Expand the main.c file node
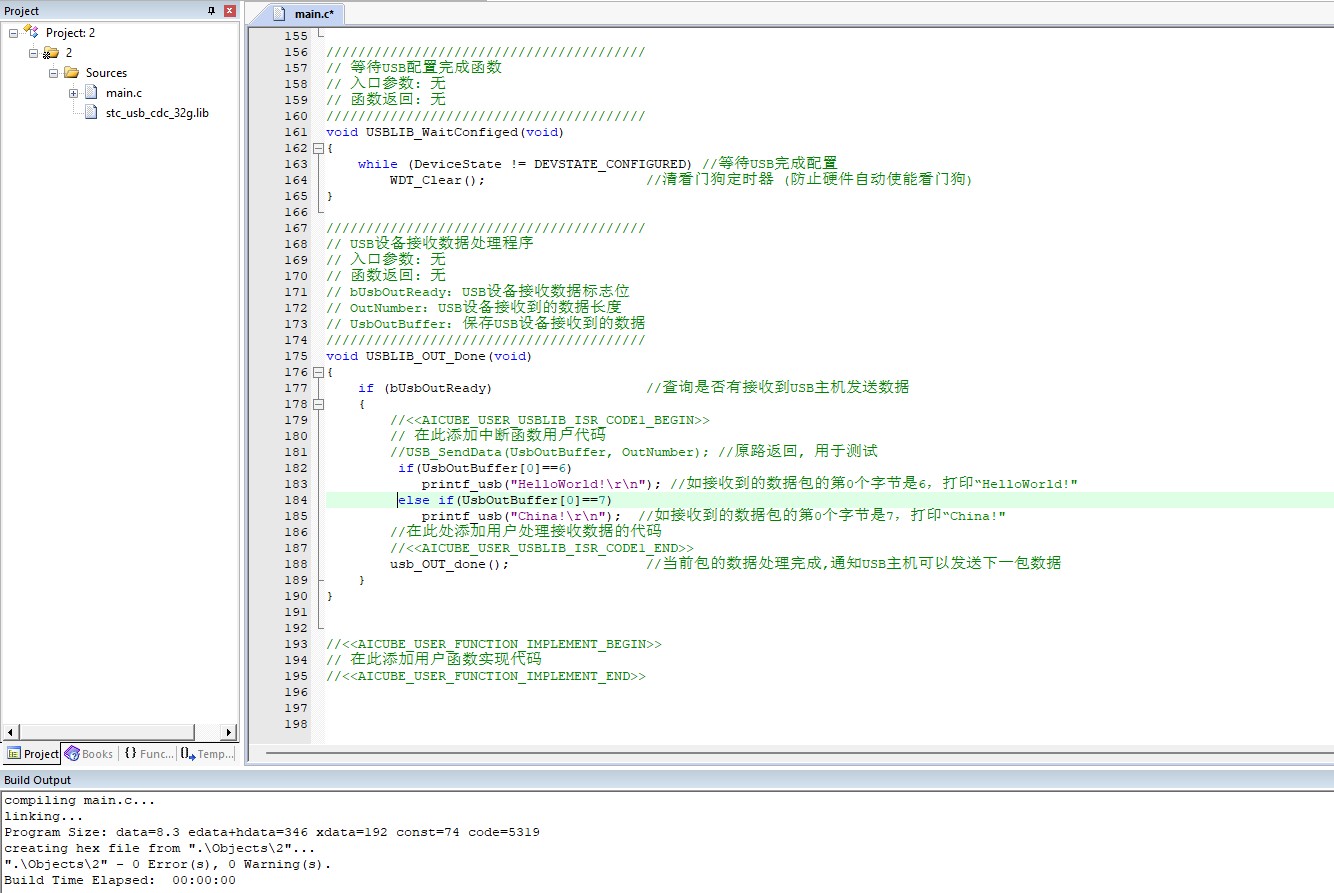 [x=74, y=93]
